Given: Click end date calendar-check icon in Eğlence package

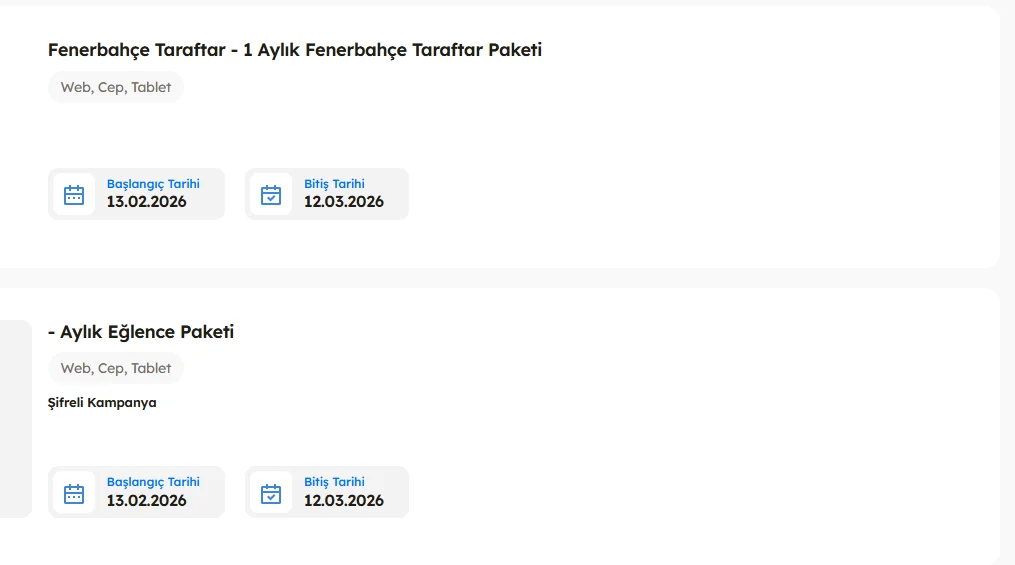Looking at the screenshot, I should pyautogui.click(x=271, y=493).
